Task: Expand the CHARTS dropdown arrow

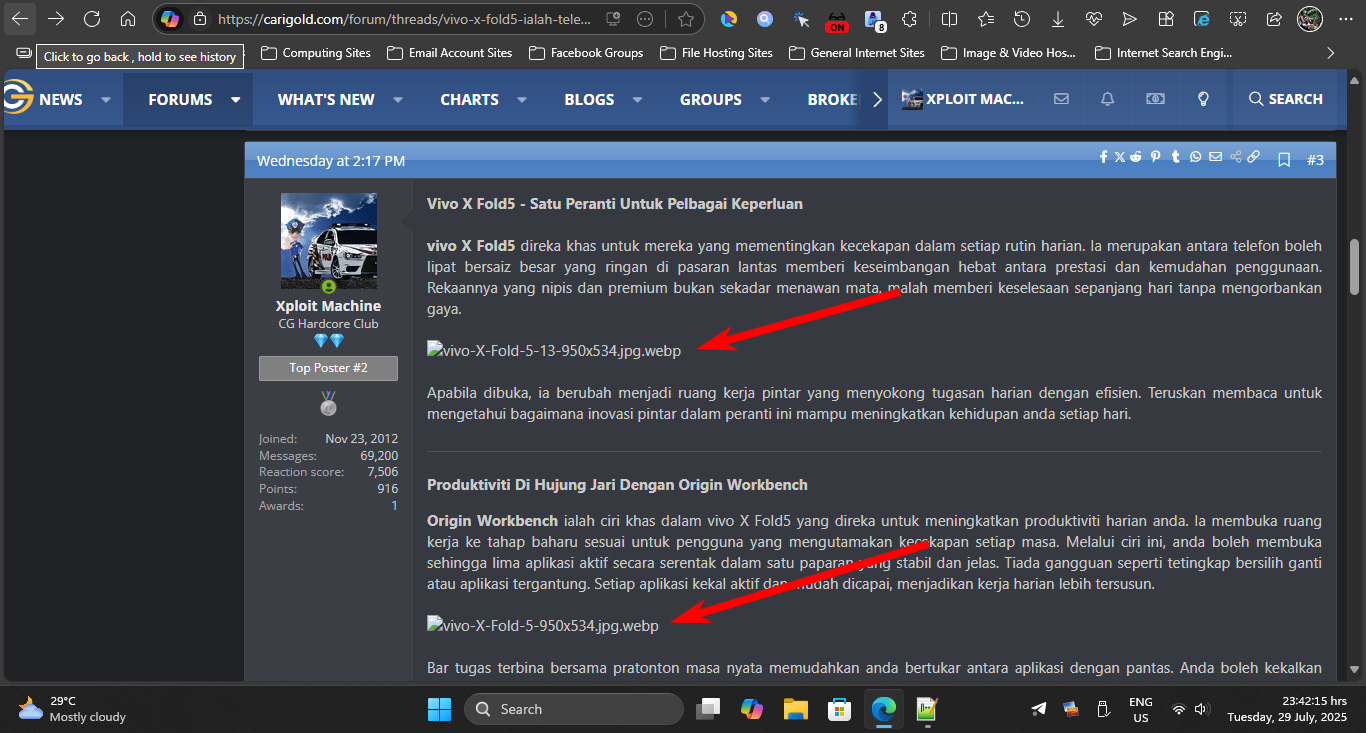Action: tap(522, 100)
